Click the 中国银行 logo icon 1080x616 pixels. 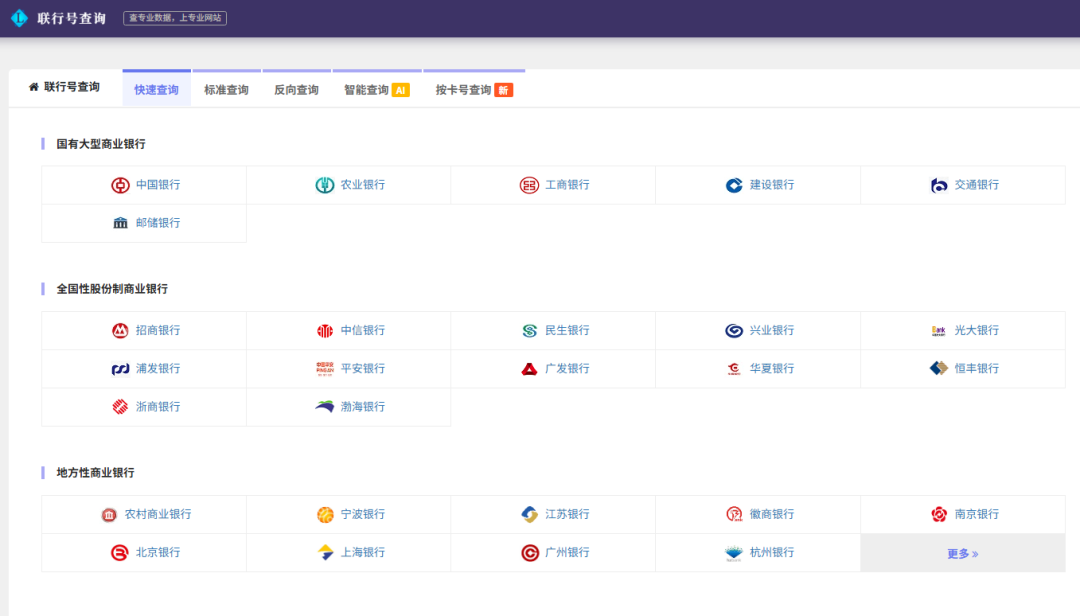pyautogui.click(x=121, y=185)
